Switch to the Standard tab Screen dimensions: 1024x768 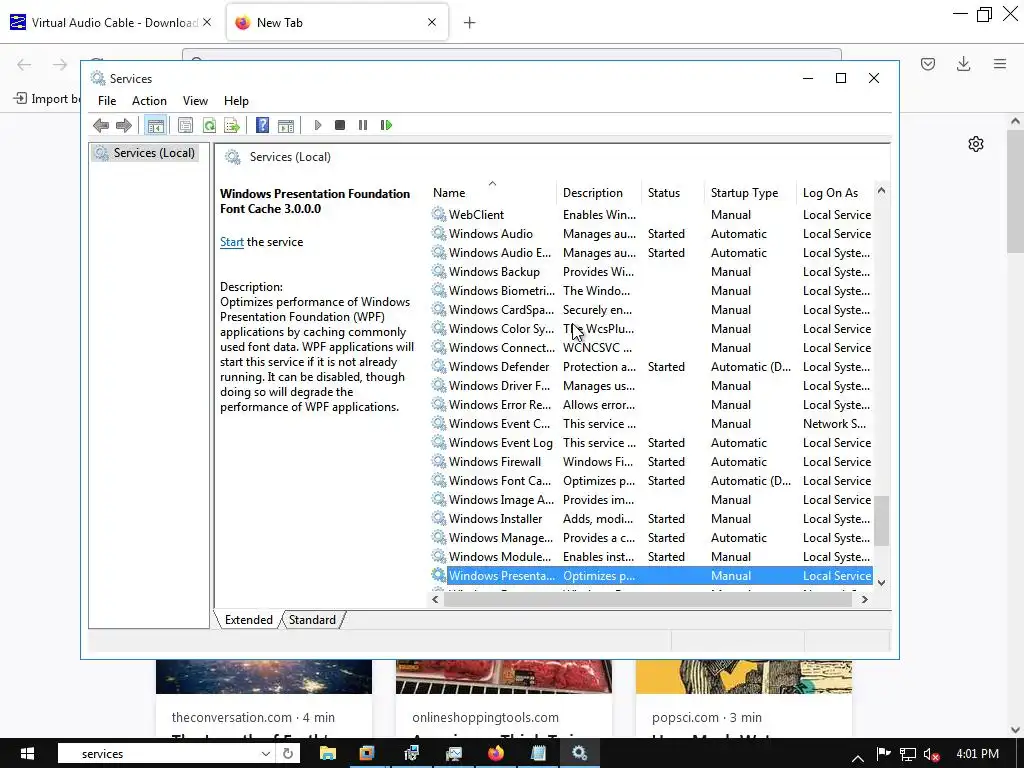[x=312, y=620]
